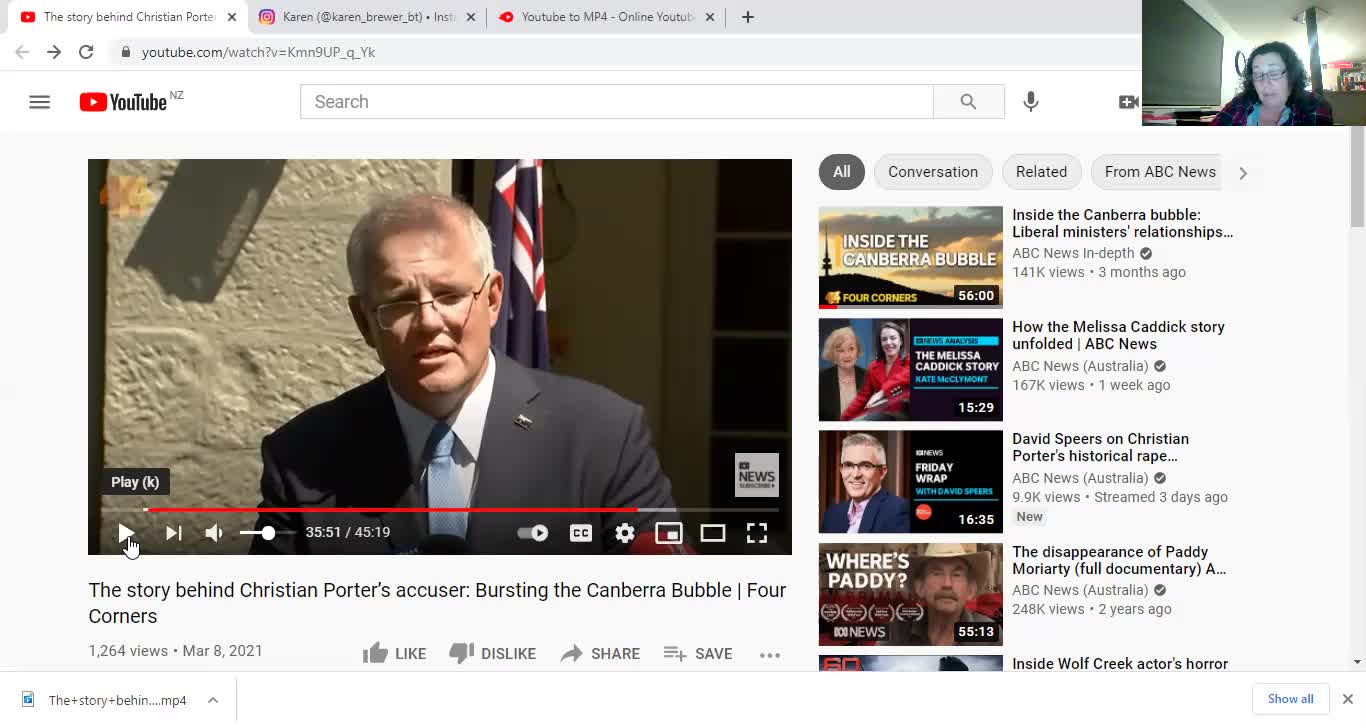Open the YouTube guide hamburger menu
Image resolution: width=1366 pixels, height=728 pixels.
pos(39,102)
